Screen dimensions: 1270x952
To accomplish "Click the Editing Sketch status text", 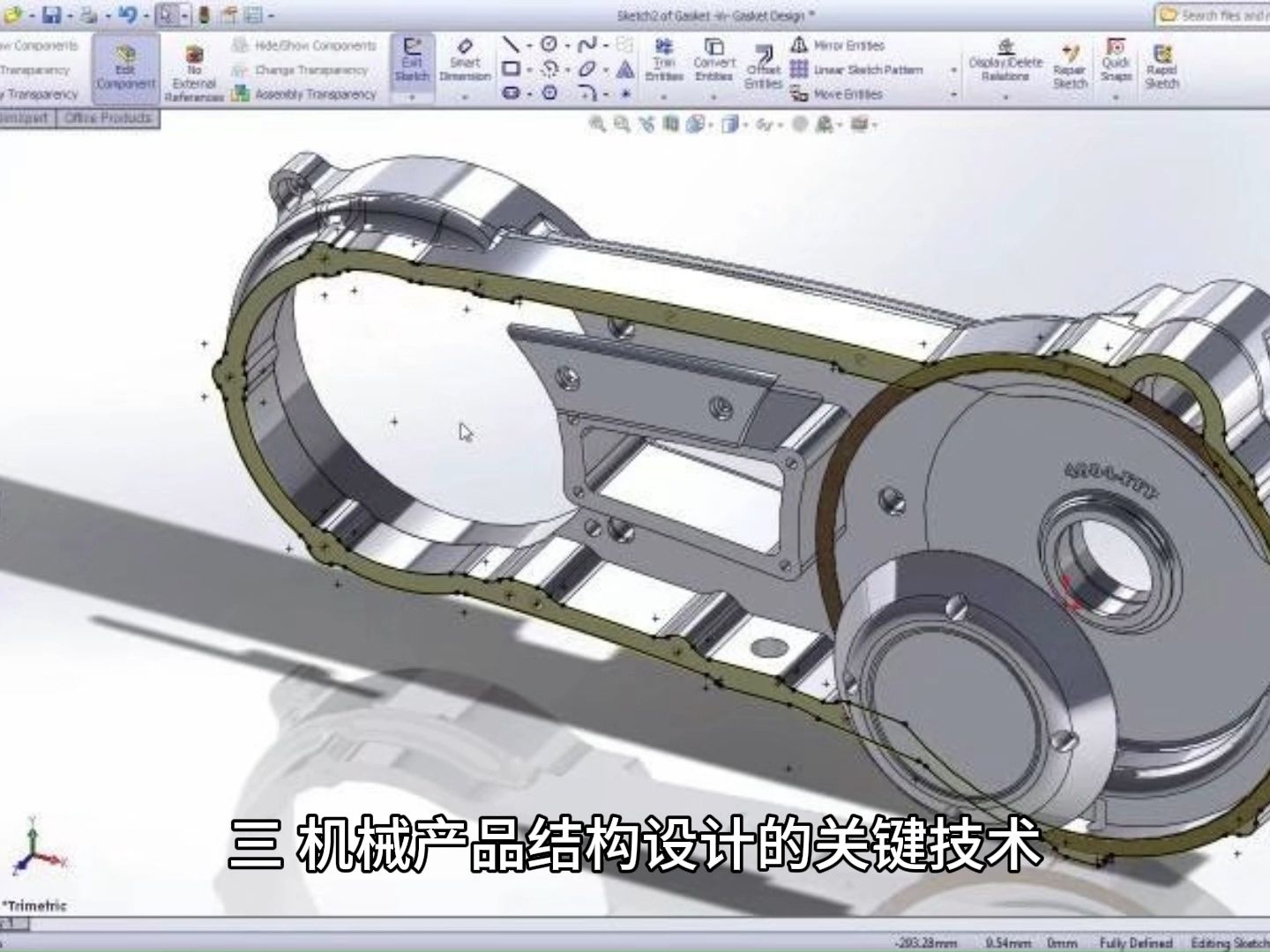I will (1230, 942).
